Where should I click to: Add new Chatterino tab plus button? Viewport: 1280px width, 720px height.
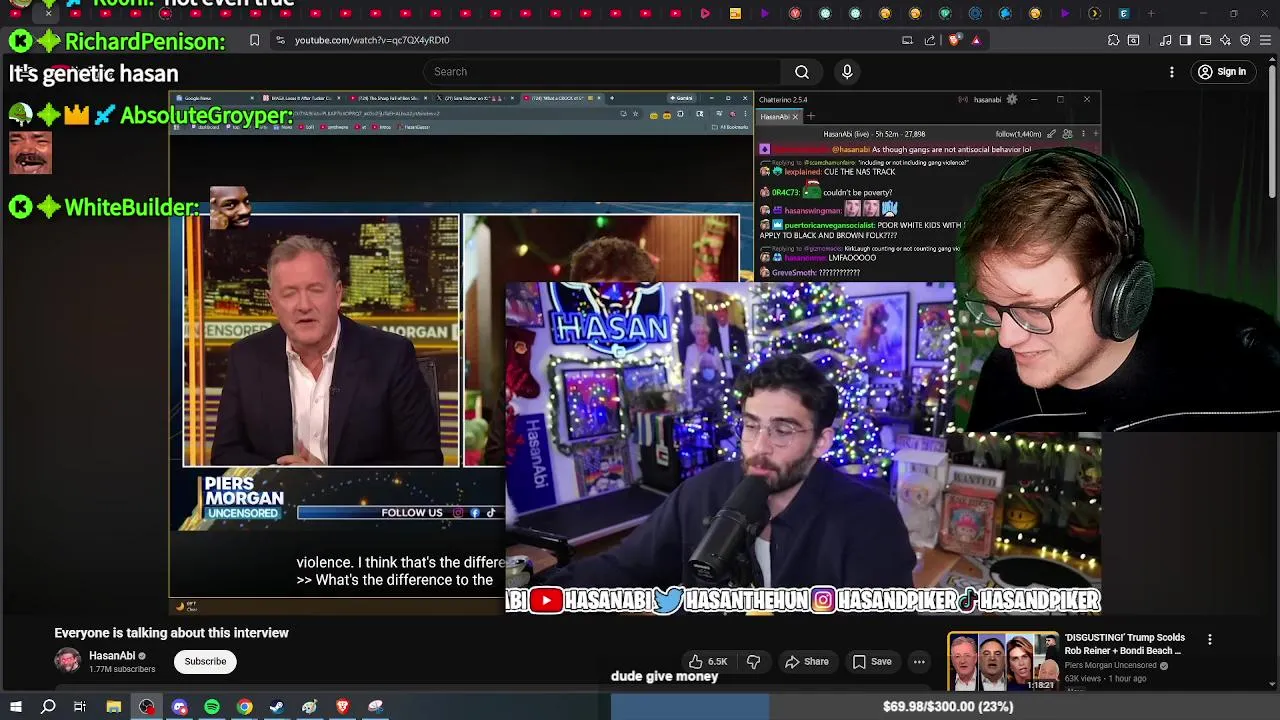pyautogui.click(x=809, y=116)
